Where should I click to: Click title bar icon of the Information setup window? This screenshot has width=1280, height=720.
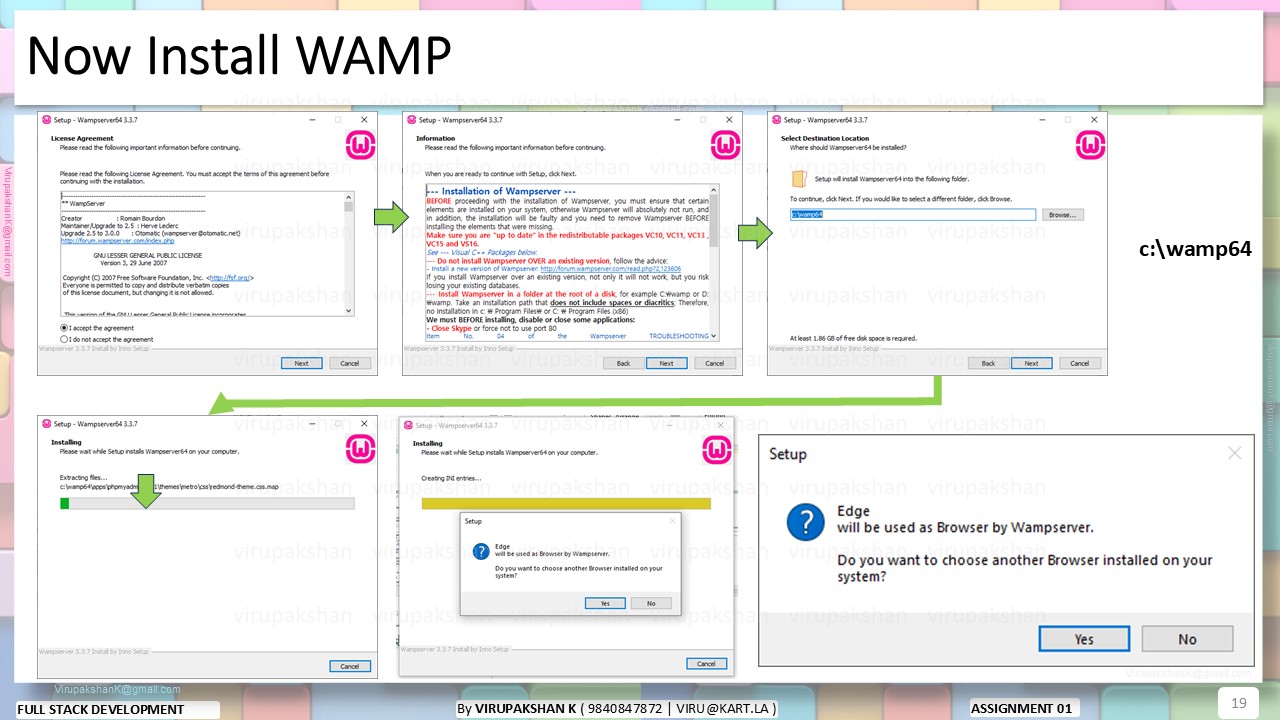(x=411, y=119)
